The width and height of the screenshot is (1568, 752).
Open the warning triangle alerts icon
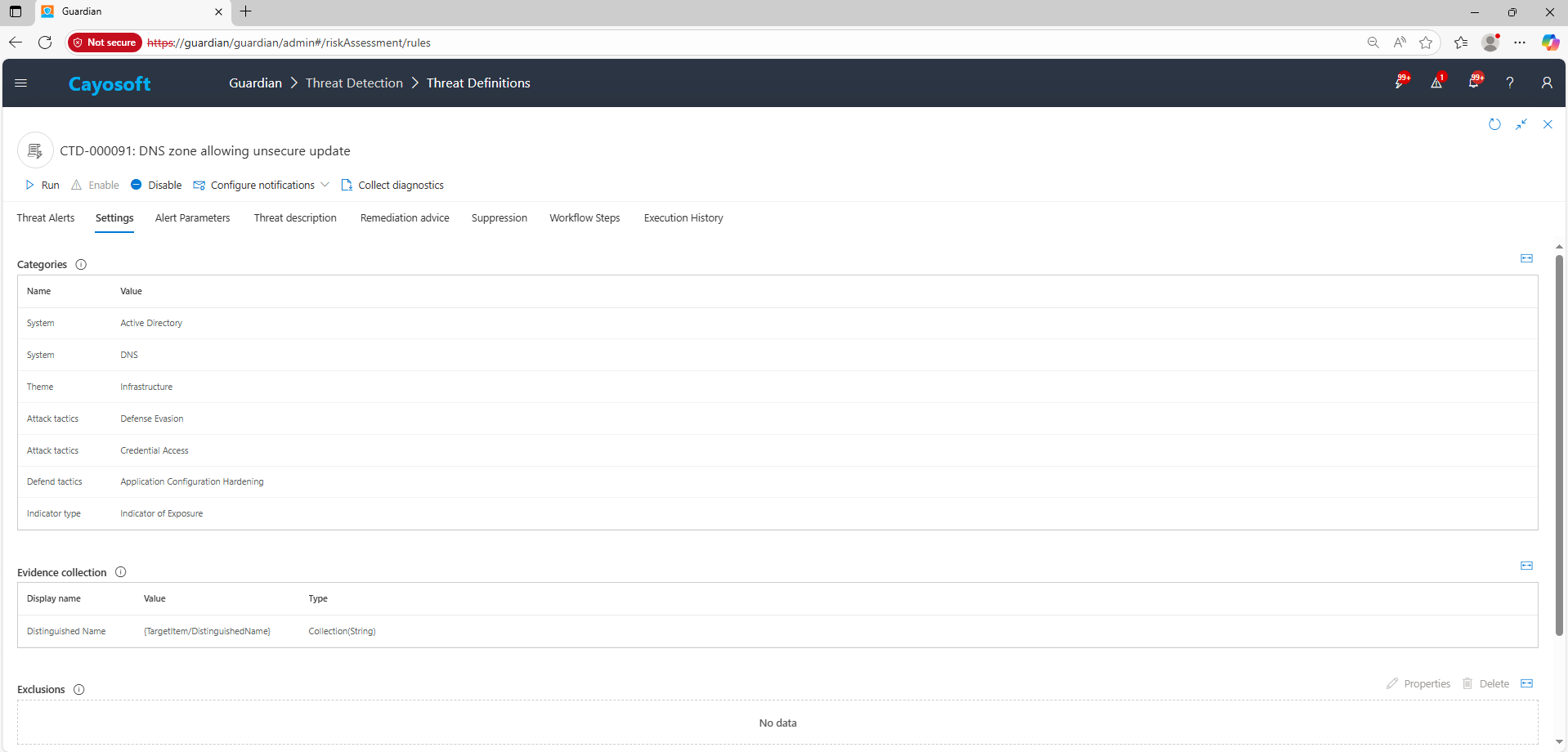[1436, 83]
